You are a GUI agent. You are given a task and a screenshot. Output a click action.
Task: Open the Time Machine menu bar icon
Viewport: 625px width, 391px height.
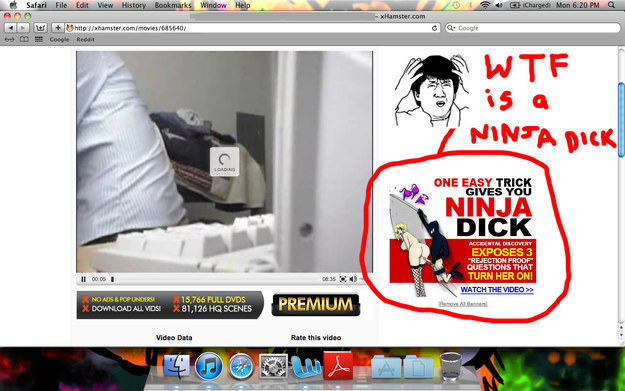(x=456, y=5)
